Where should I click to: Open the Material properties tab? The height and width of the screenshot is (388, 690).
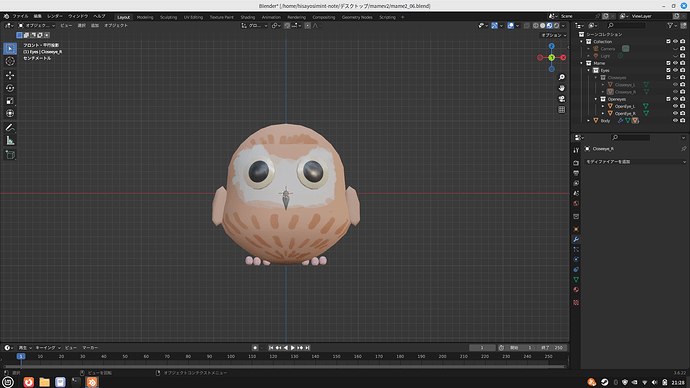coord(576,290)
